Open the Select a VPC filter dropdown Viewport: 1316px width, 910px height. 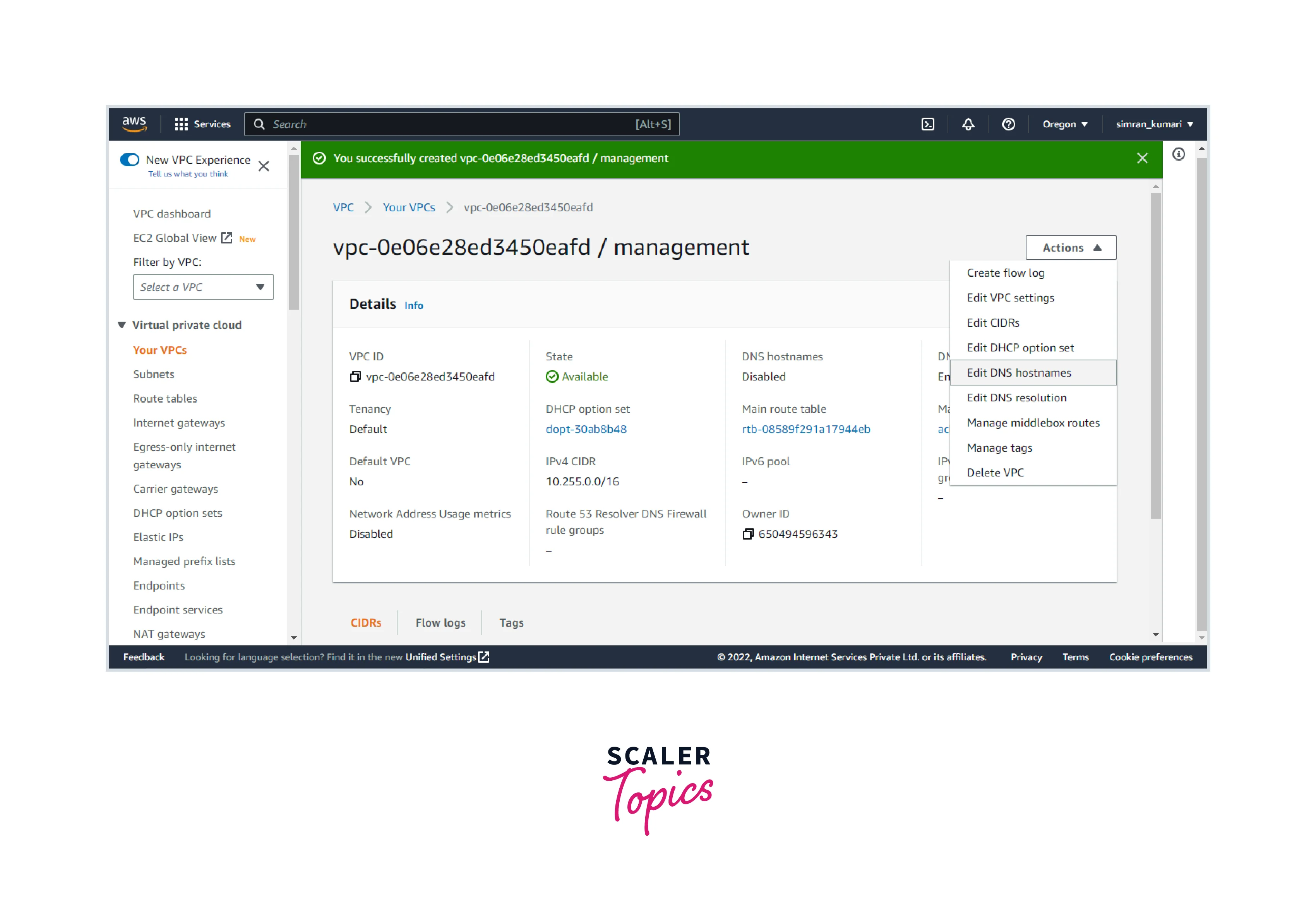tap(203, 287)
